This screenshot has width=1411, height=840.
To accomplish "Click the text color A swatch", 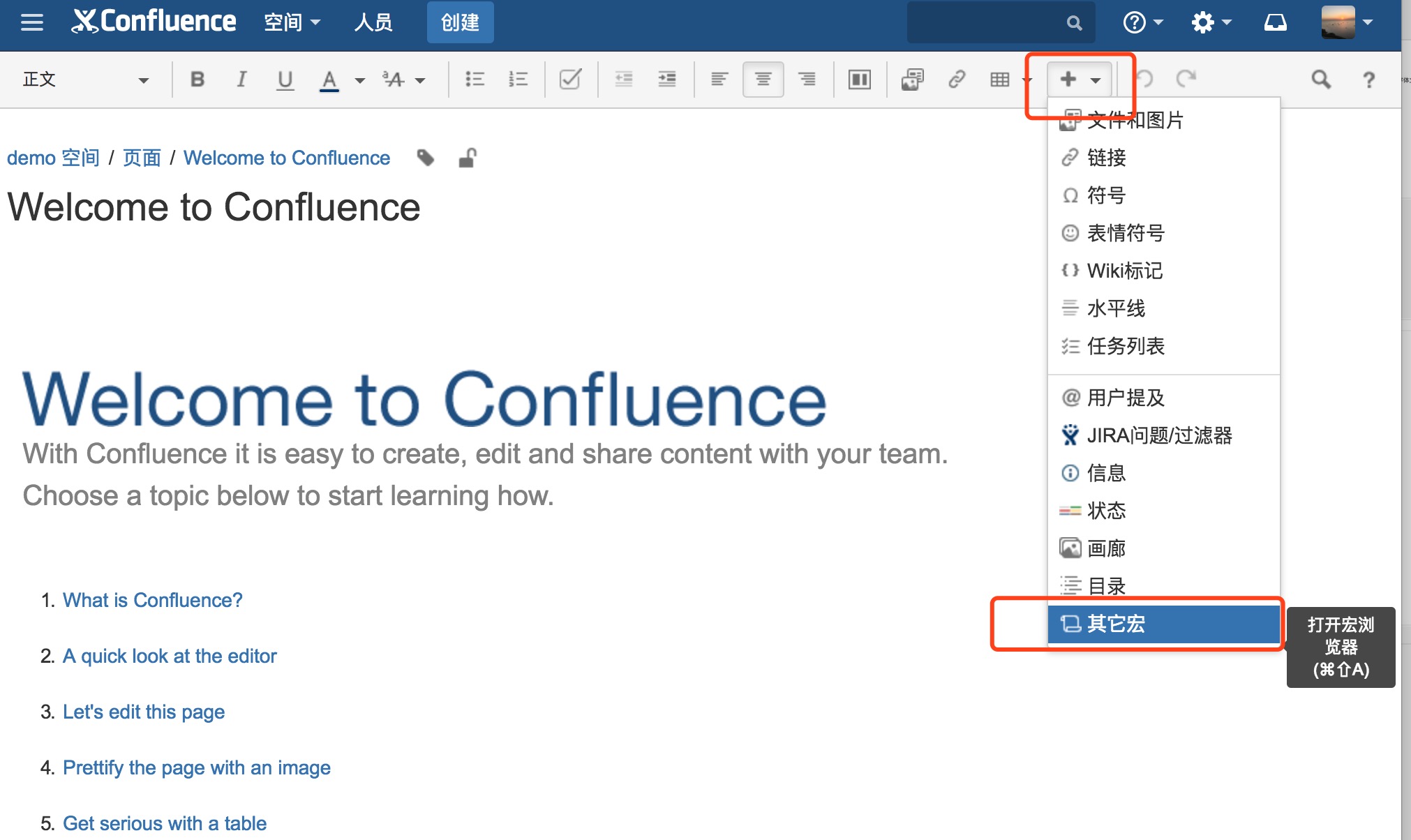I will click(x=329, y=80).
